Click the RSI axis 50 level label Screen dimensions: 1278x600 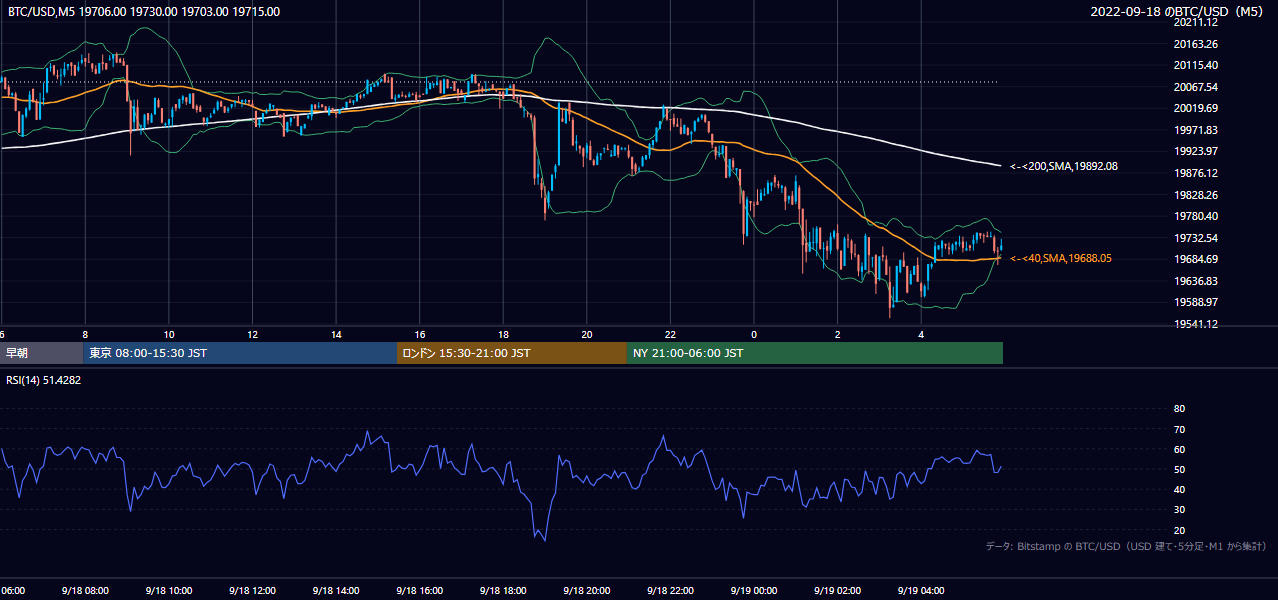point(1179,469)
